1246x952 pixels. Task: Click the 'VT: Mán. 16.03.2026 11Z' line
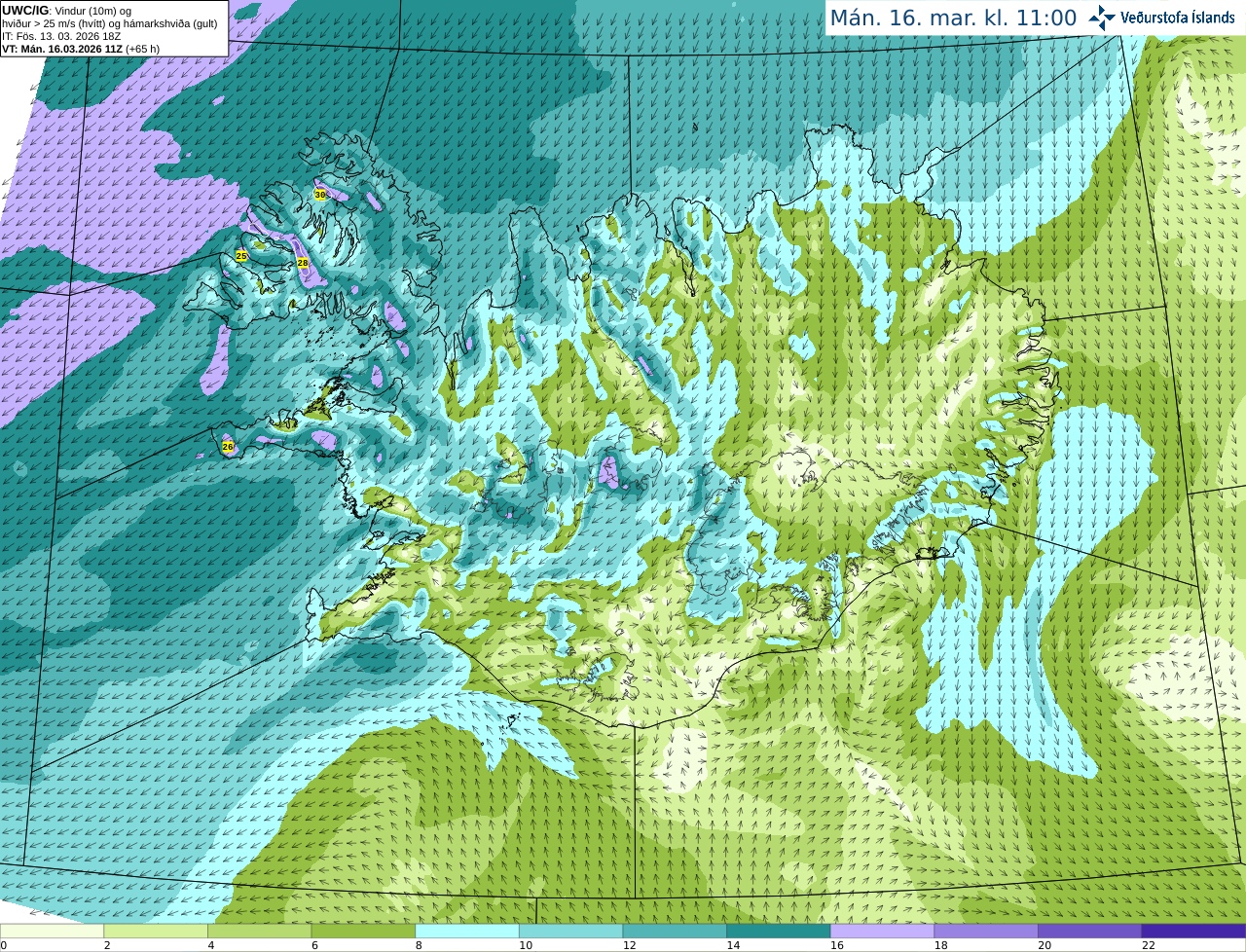[x=81, y=49]
